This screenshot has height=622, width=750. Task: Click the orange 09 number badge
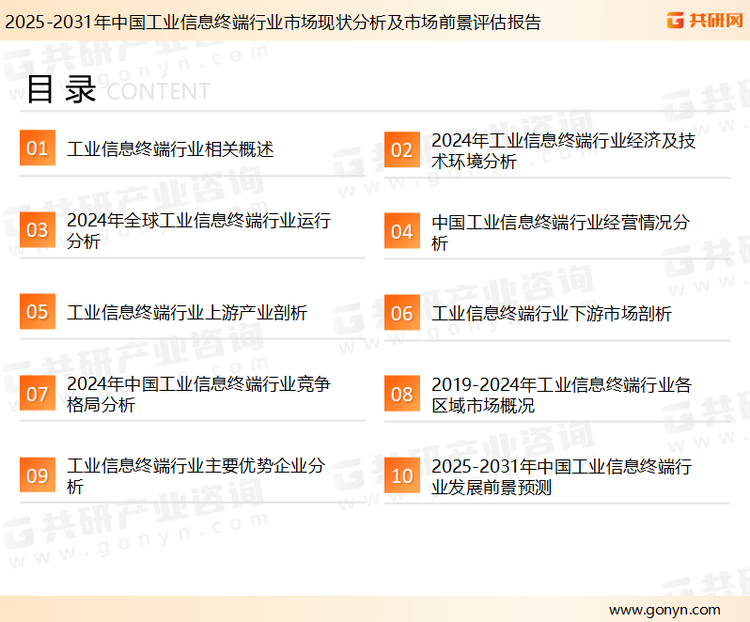pos(37,475)
